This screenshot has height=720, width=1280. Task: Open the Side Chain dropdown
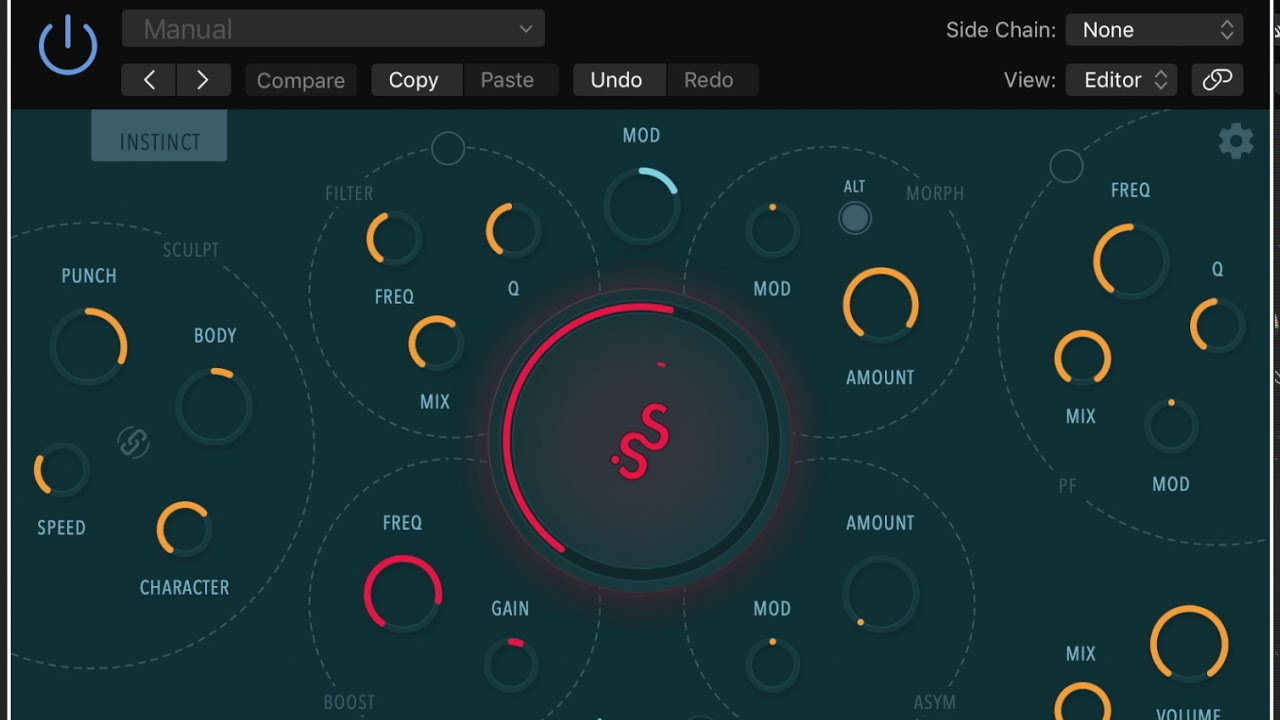(1154, 30)
